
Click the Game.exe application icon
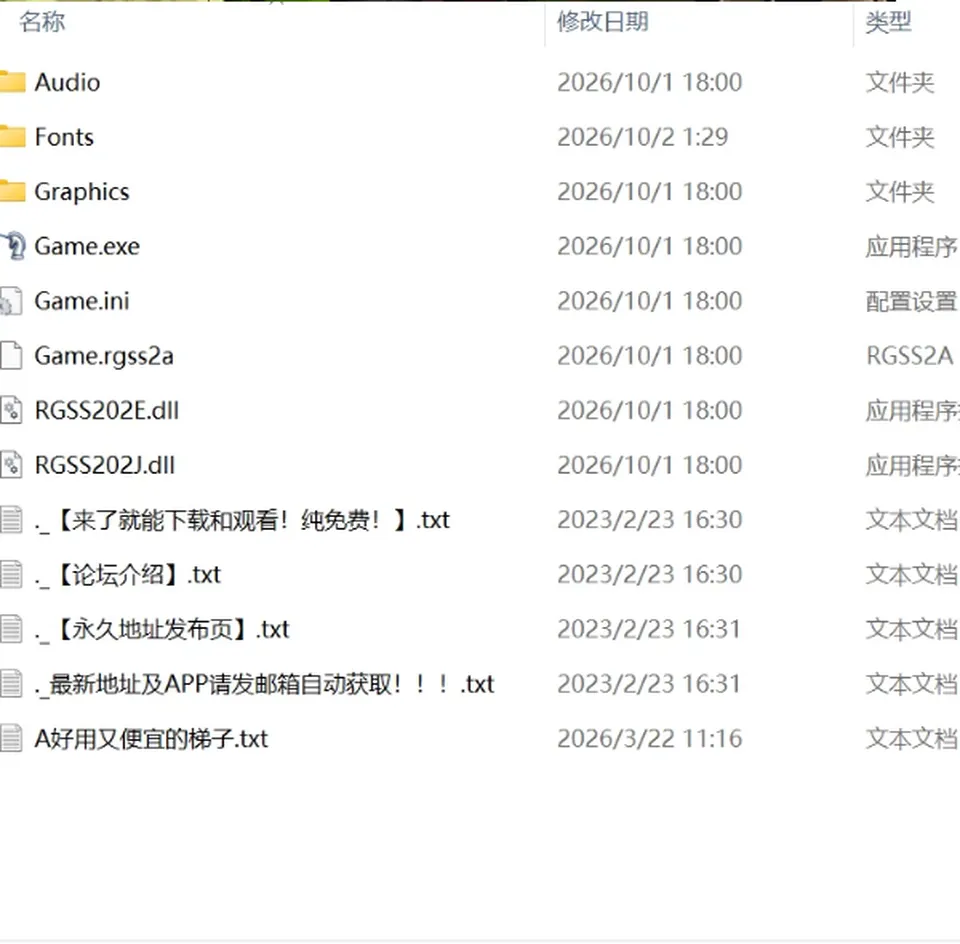tap(12, 246)
